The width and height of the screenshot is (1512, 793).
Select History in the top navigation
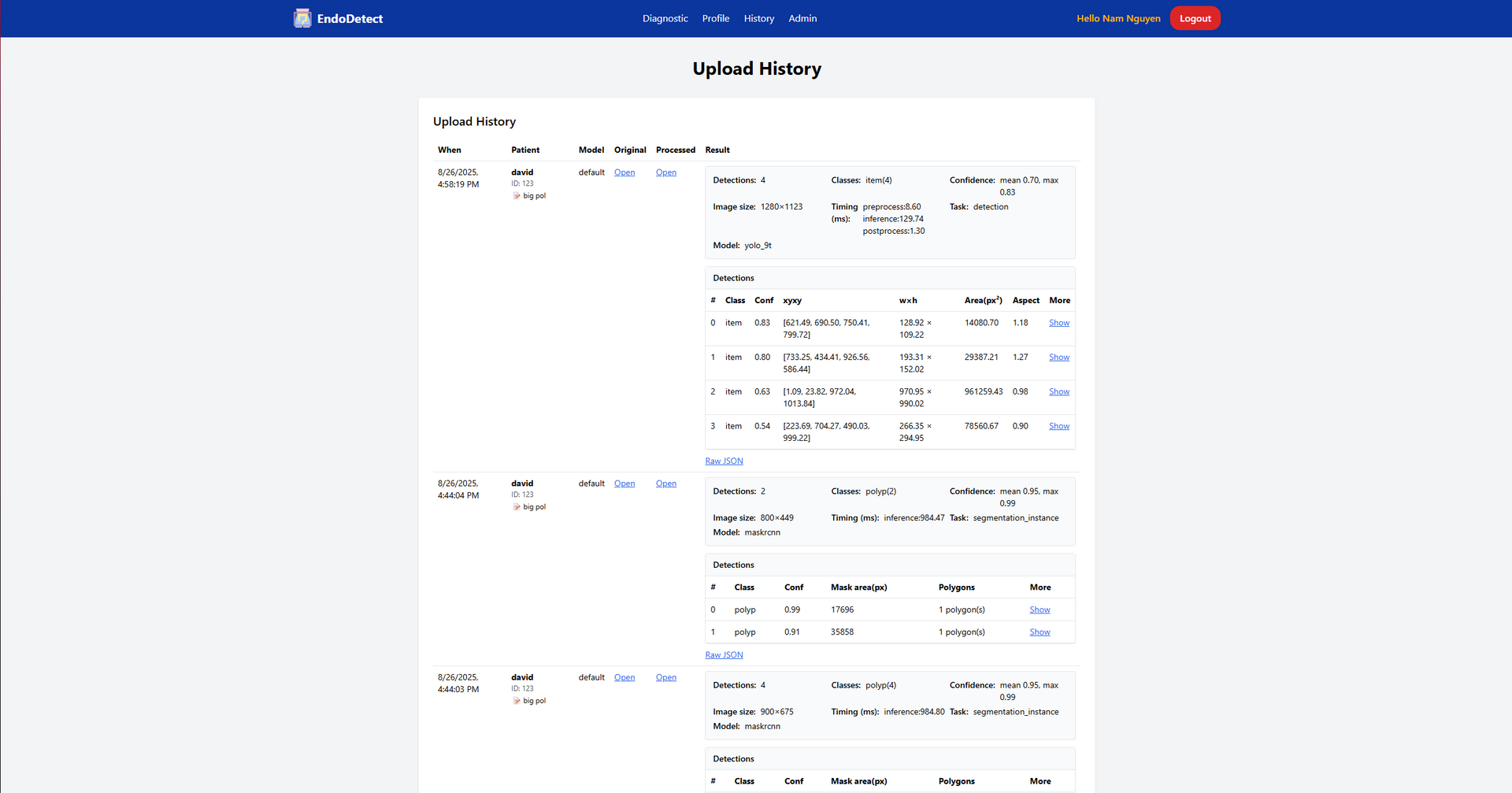758,18
